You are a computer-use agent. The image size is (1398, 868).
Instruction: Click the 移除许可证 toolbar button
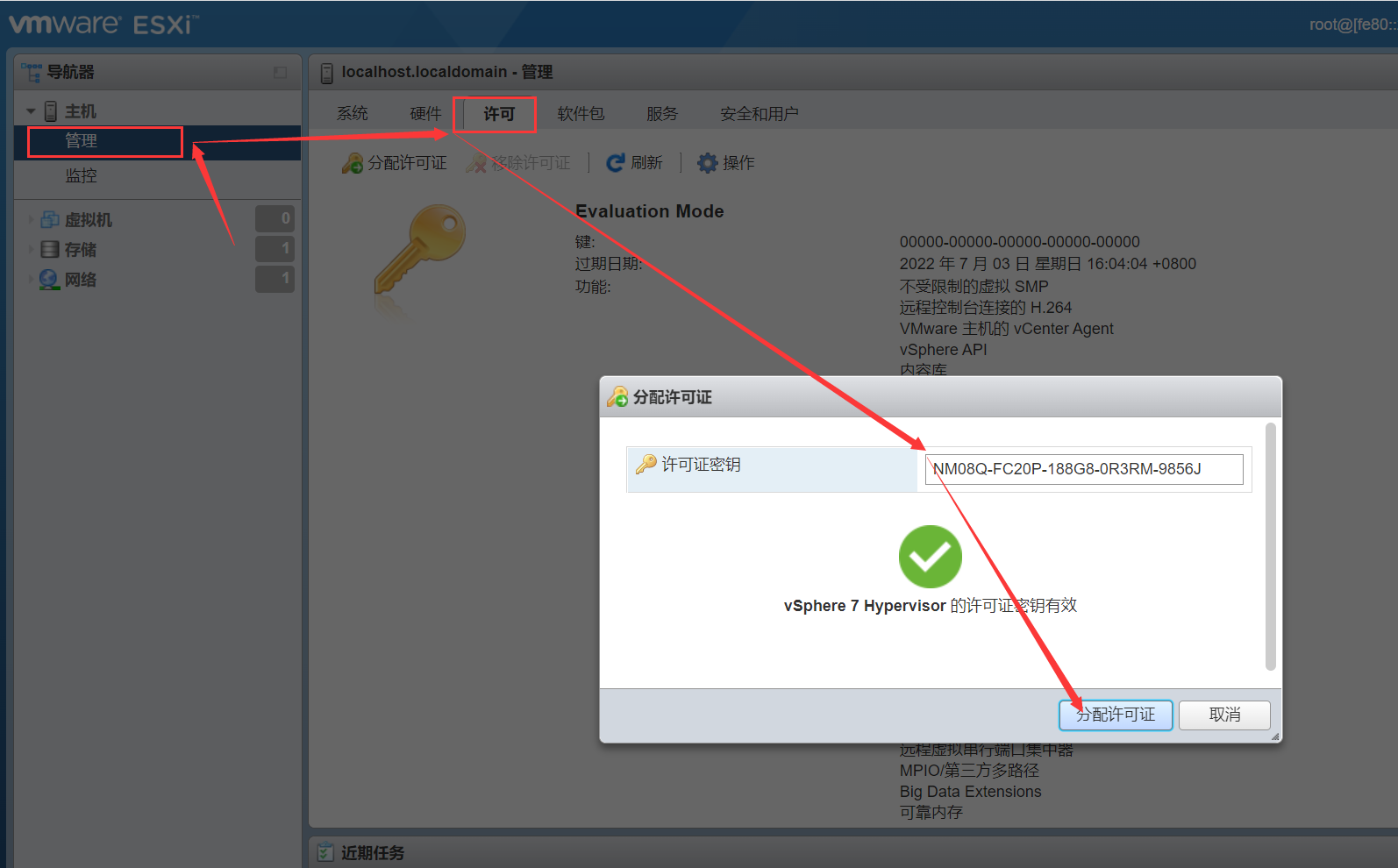pyautogui.click(x=518, y=163)
